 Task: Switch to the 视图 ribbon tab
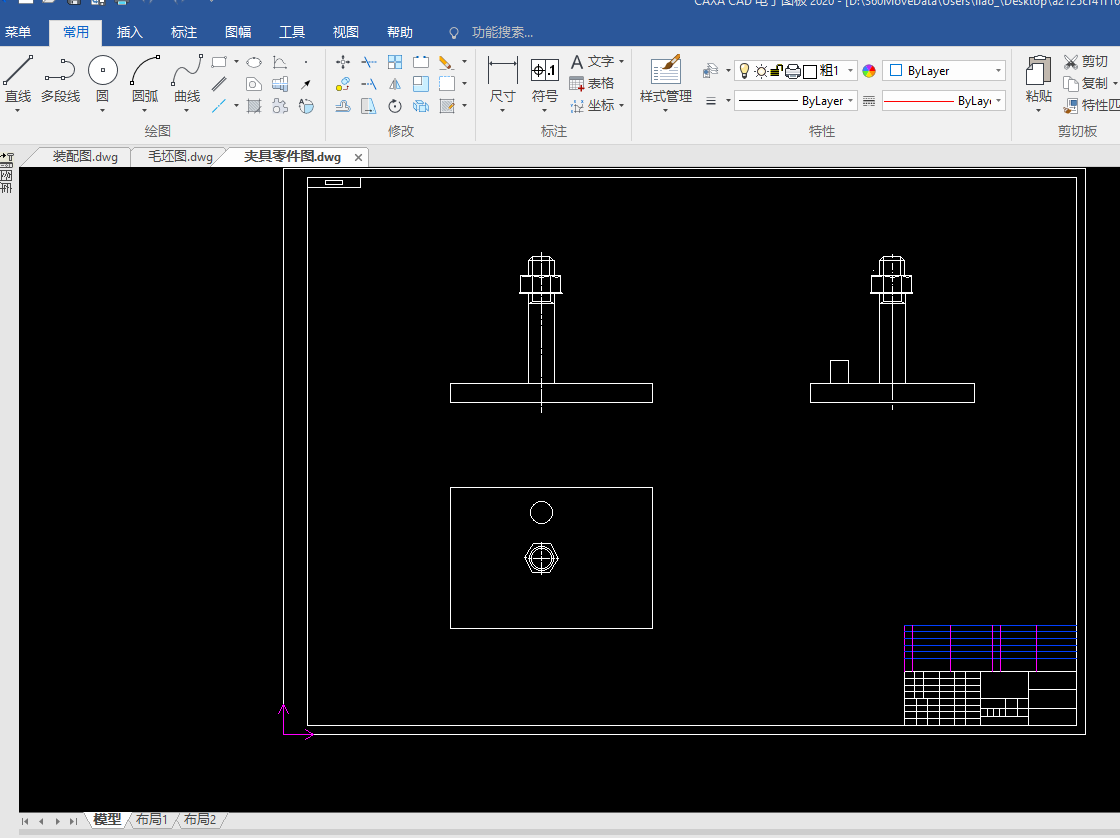(346, 32)
